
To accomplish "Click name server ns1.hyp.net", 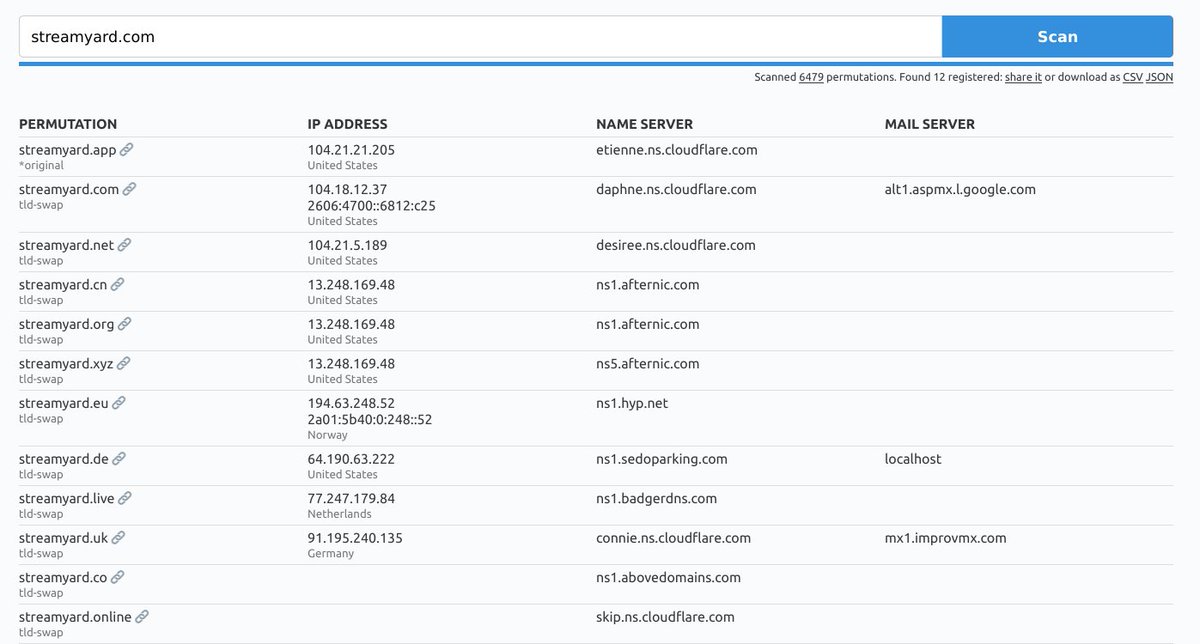I will [632, 403].
